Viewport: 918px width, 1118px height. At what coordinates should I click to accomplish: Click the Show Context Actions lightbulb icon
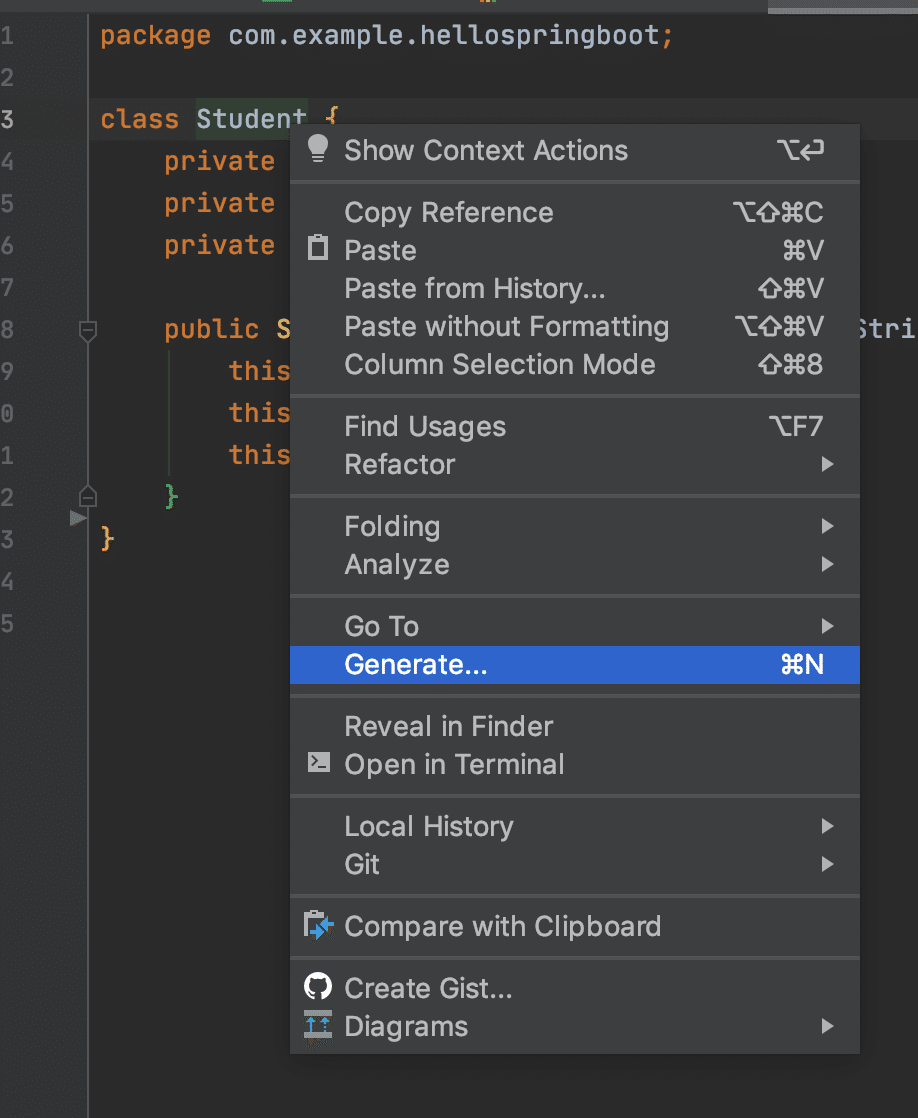[317, 150]
